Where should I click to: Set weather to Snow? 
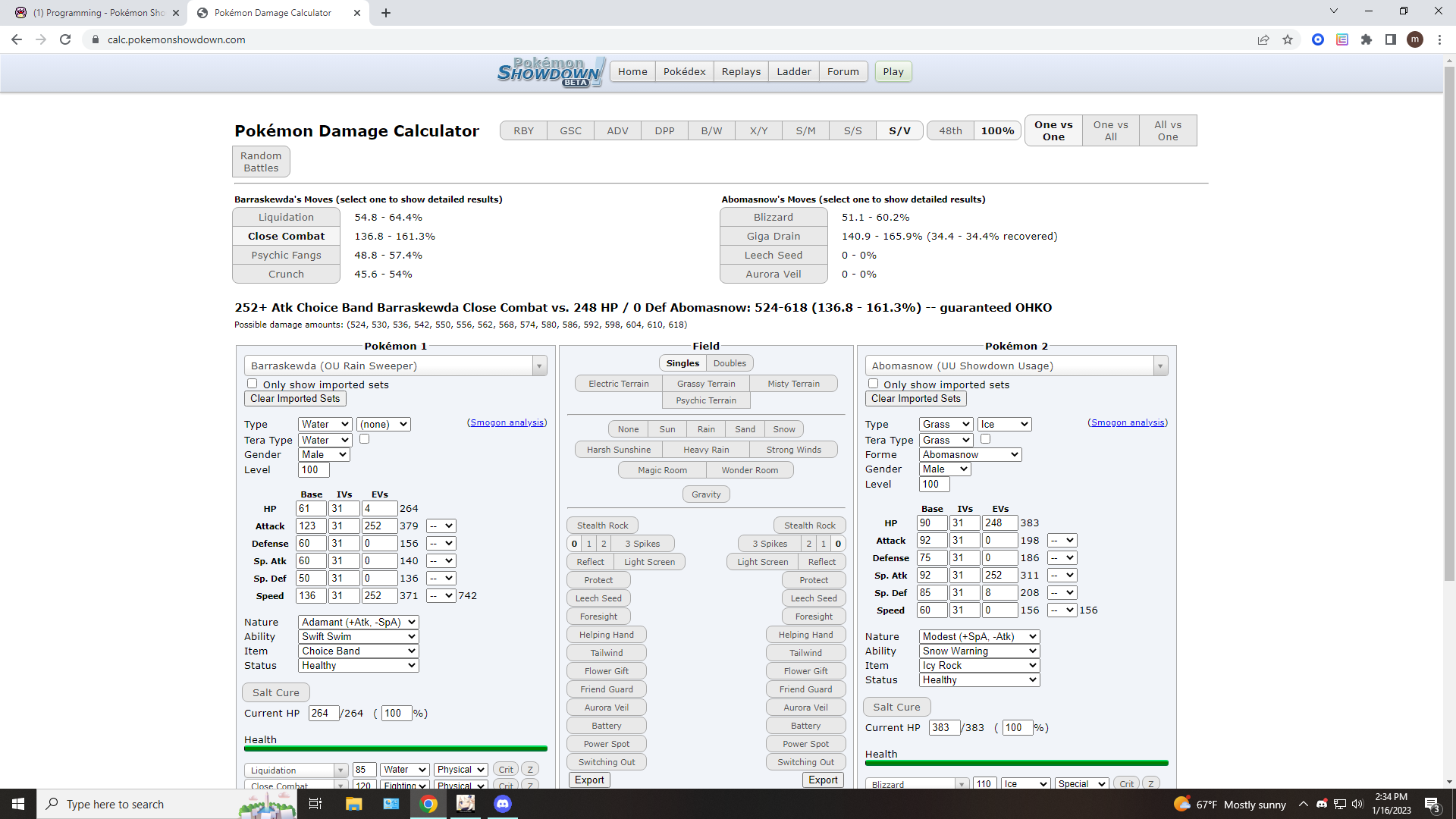point(784,429)
